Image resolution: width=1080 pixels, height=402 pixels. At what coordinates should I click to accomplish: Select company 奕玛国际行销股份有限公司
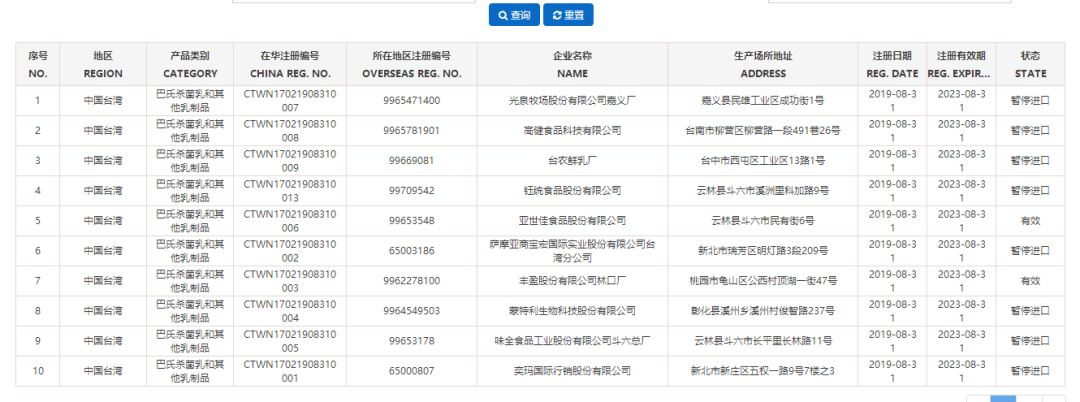[572, 371]
